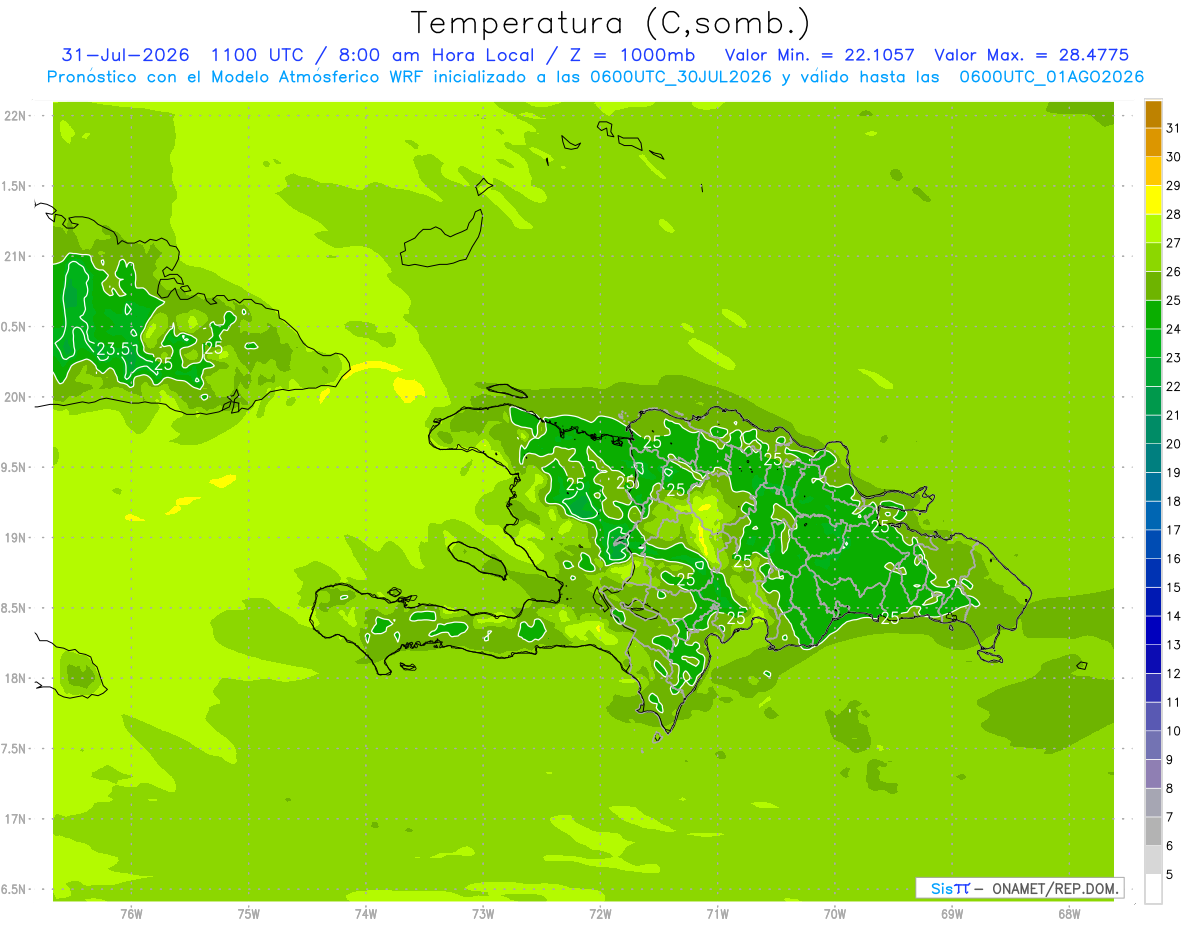Click the 22N latitude axis label
Viewport: 1200px width, 927px height.
pyautogui.click(x=15, y=116)
